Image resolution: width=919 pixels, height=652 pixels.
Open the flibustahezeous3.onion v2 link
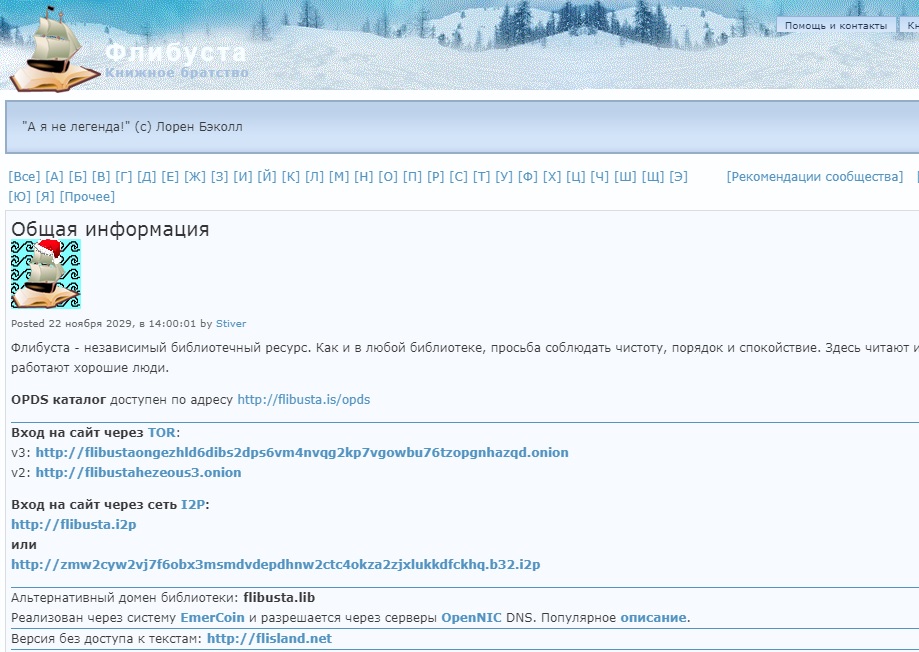[138, 473]
